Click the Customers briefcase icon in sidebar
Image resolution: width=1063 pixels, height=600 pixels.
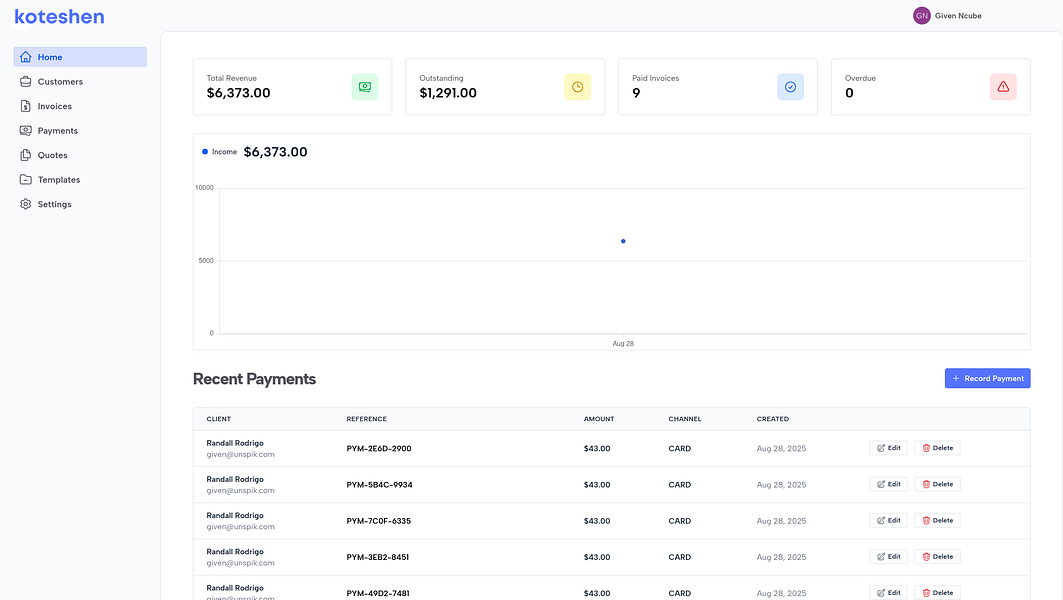click(26, 82)
